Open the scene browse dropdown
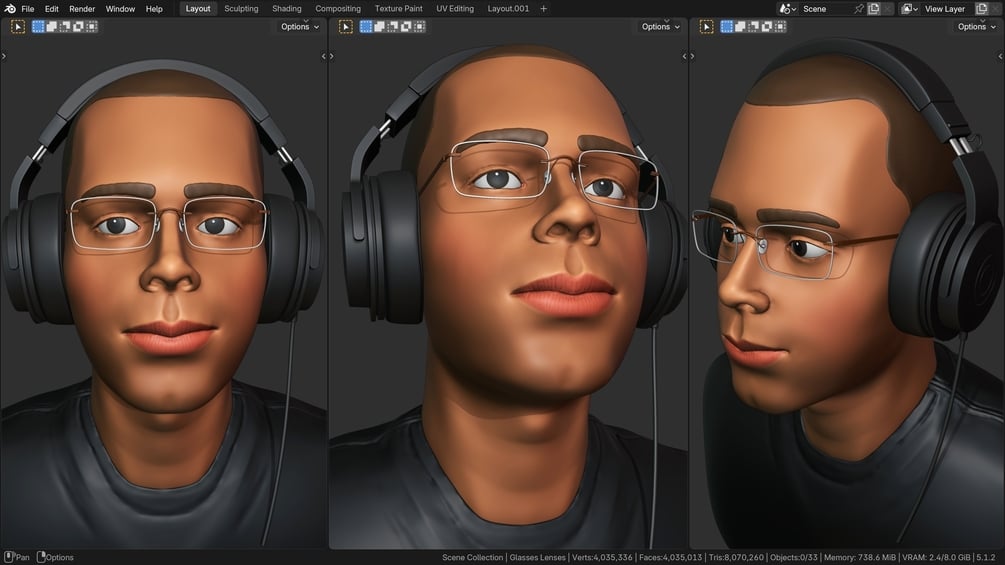Screen dimensions: 1005x565 [788, 9]
